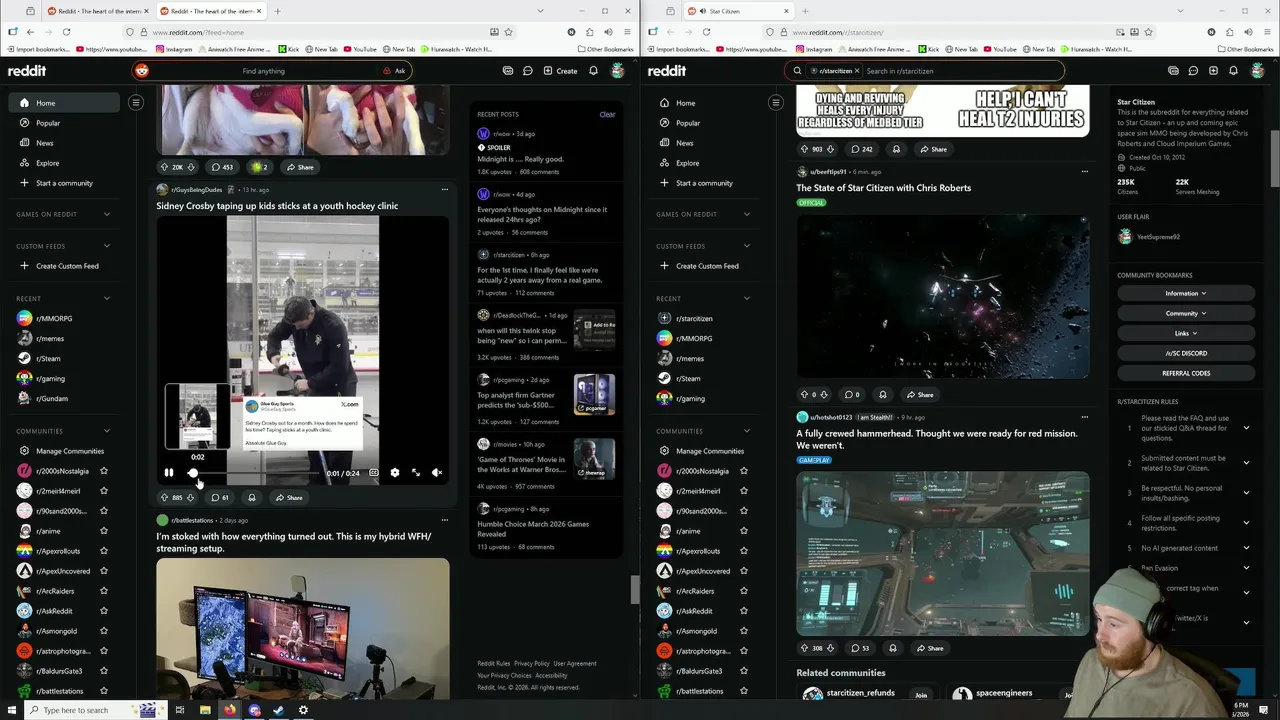Click Ask button in left Reddit search bar

(394, 71)
